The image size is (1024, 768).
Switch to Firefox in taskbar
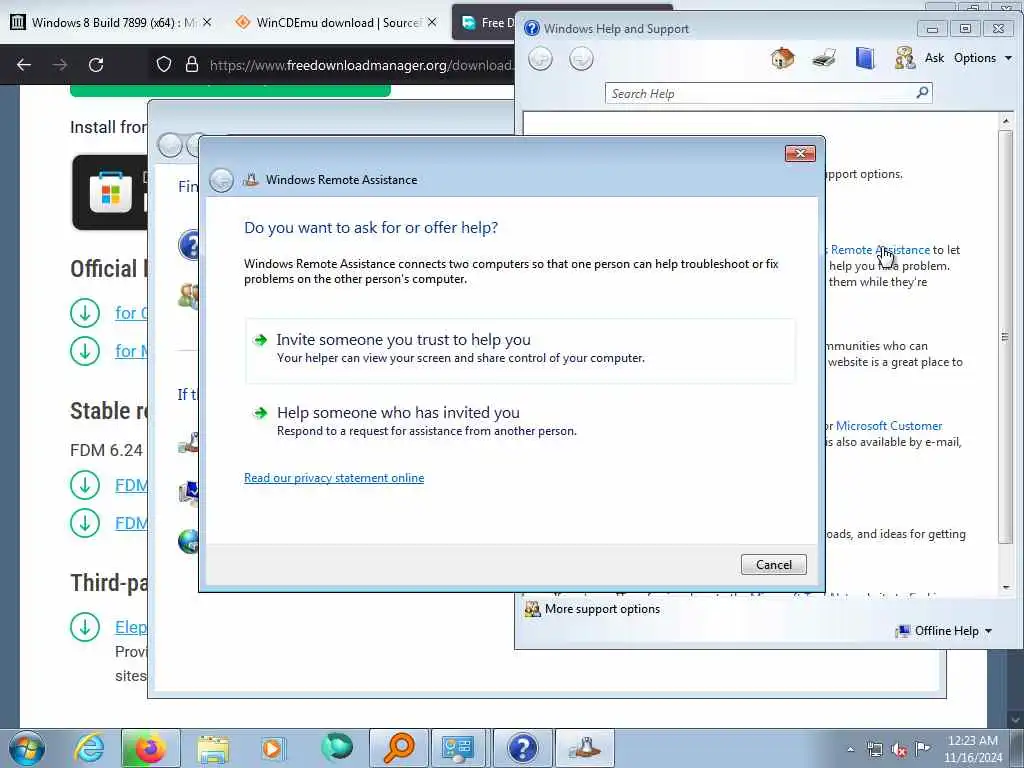(150, 748)
